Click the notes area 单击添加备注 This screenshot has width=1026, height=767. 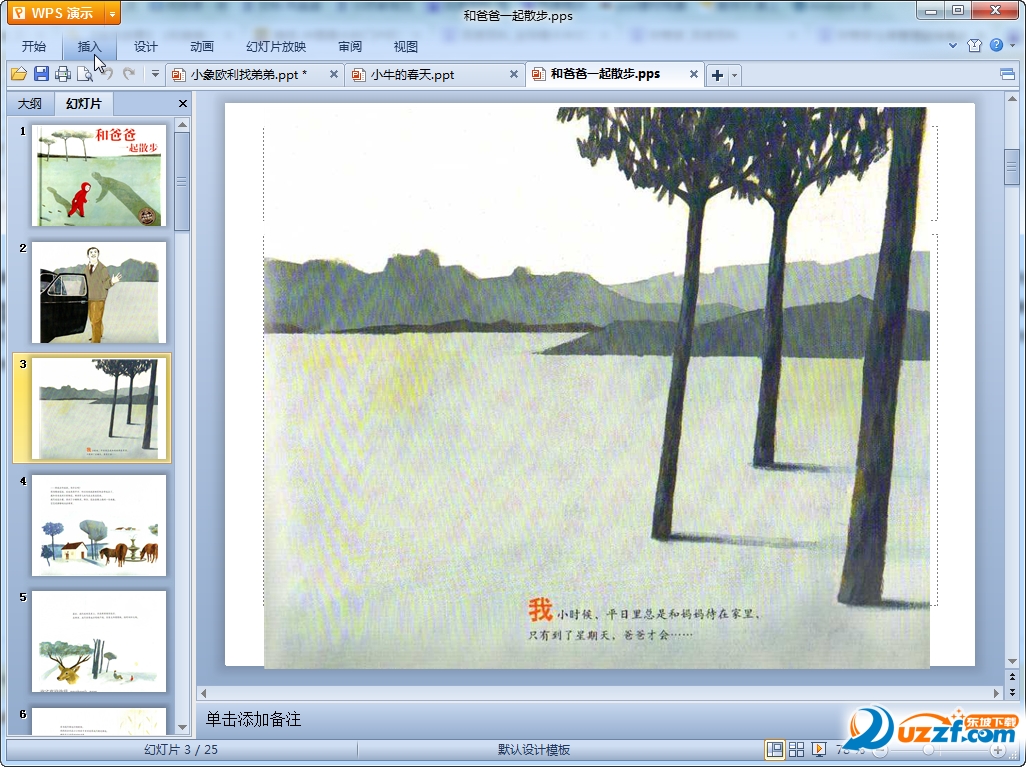(254, 719)
